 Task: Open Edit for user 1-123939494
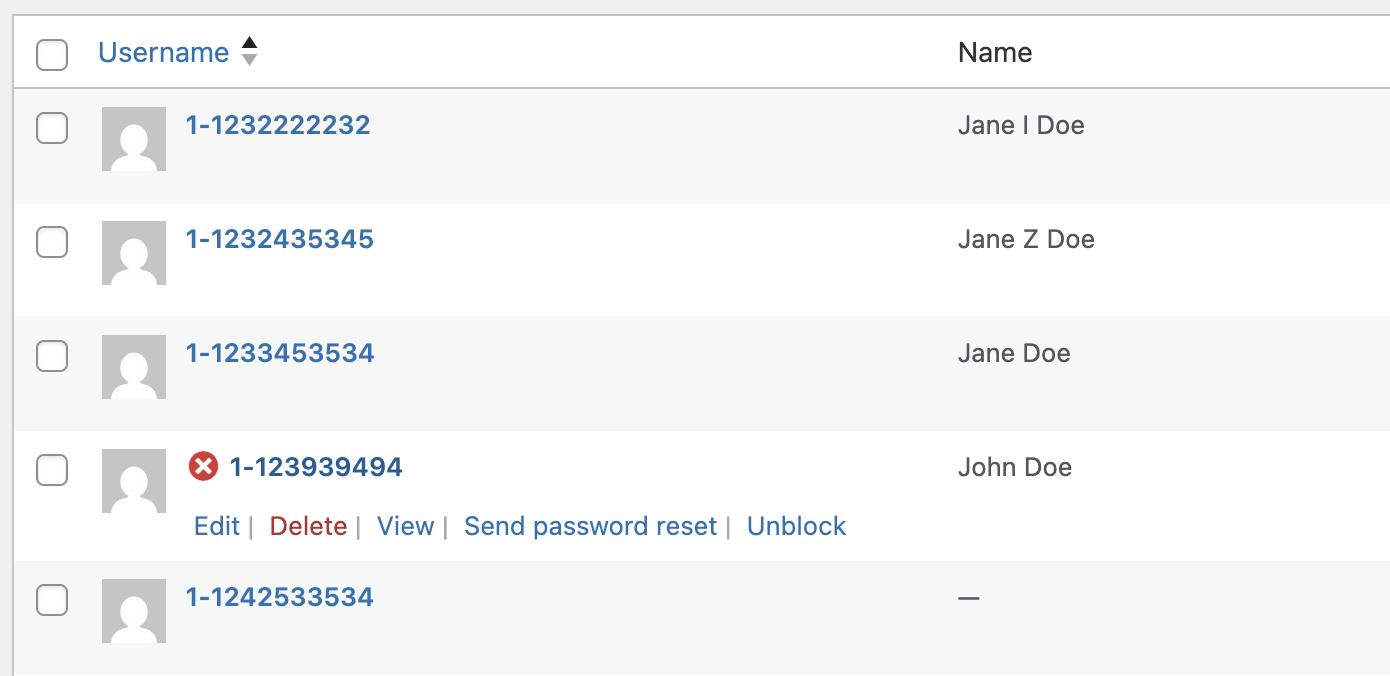coord(217,526)
